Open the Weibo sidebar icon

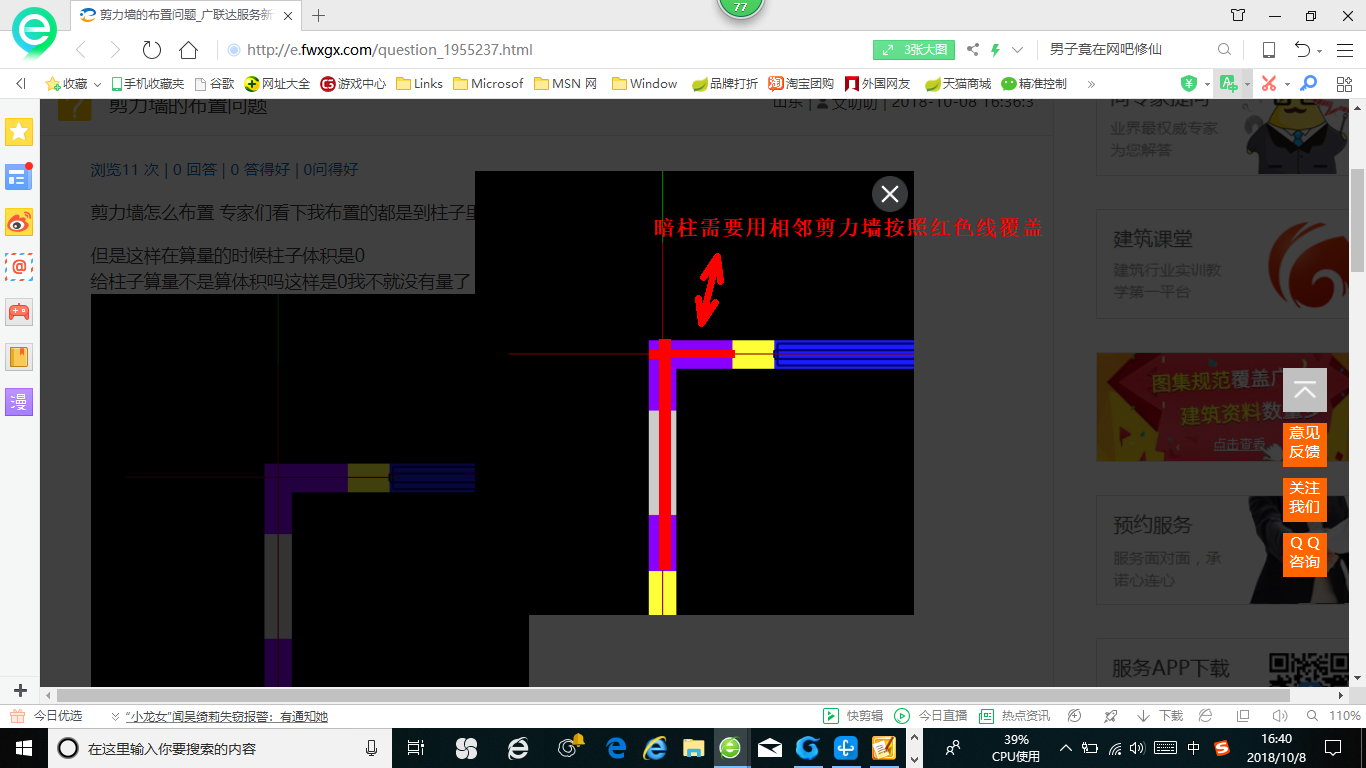(x=20, y=223)
